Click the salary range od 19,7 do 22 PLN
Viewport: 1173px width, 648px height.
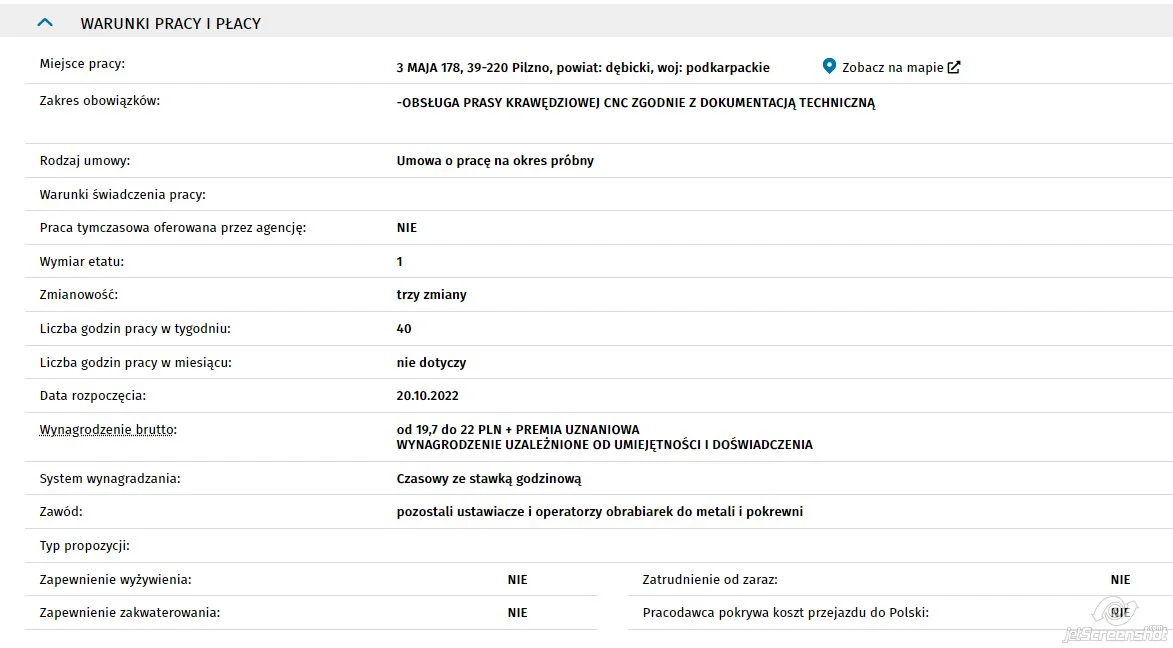tap(449, 430)
